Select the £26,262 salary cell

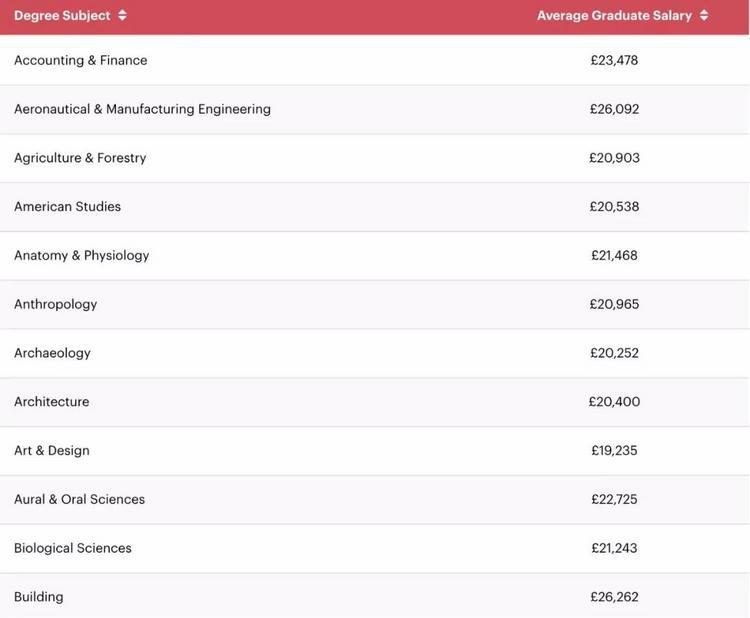pos(614,597)
